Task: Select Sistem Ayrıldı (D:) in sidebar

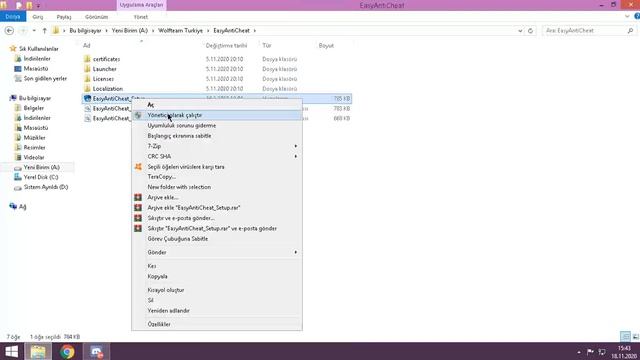Action: point(46,187)
